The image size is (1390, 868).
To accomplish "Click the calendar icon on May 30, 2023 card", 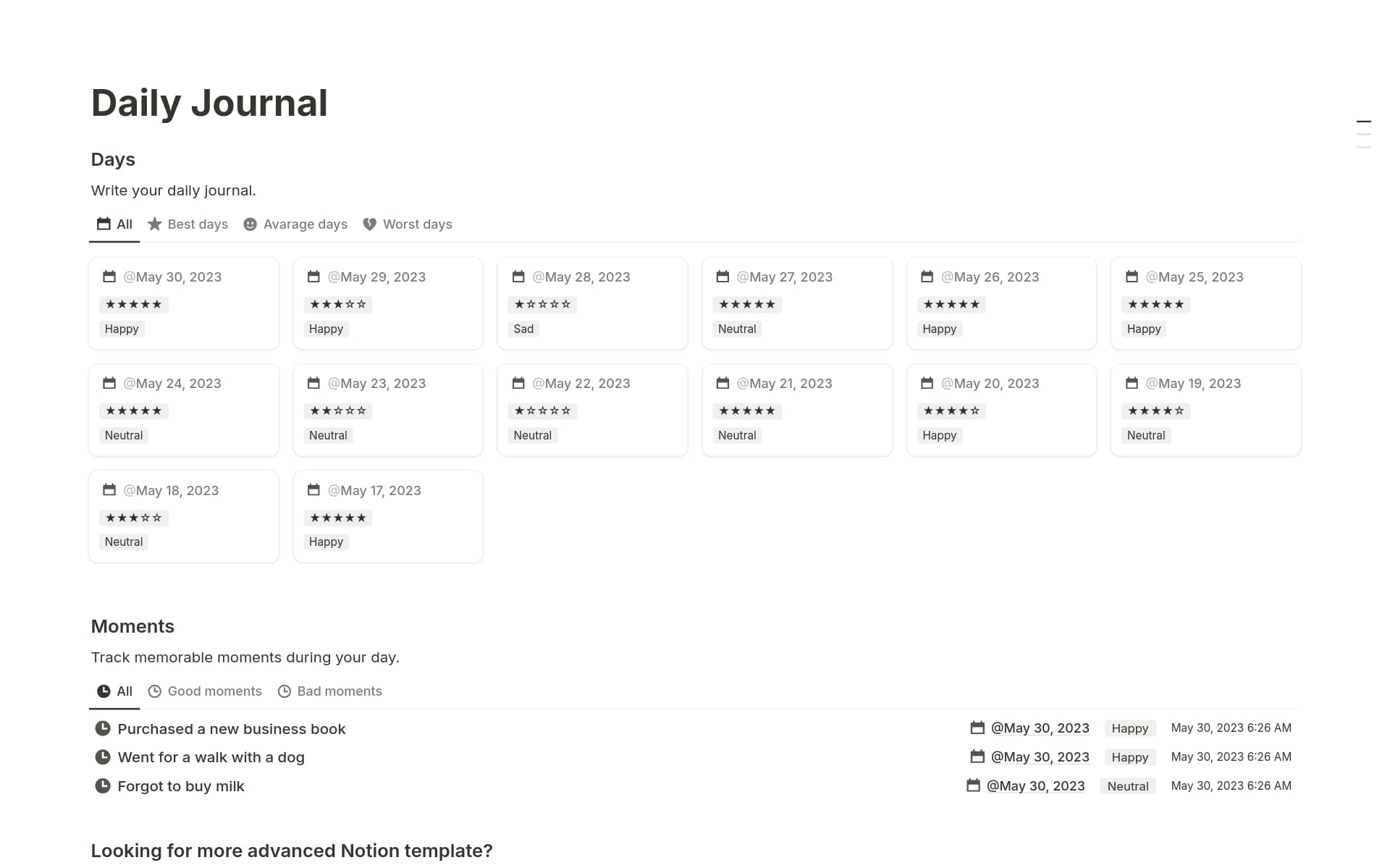I will [109, 277].
